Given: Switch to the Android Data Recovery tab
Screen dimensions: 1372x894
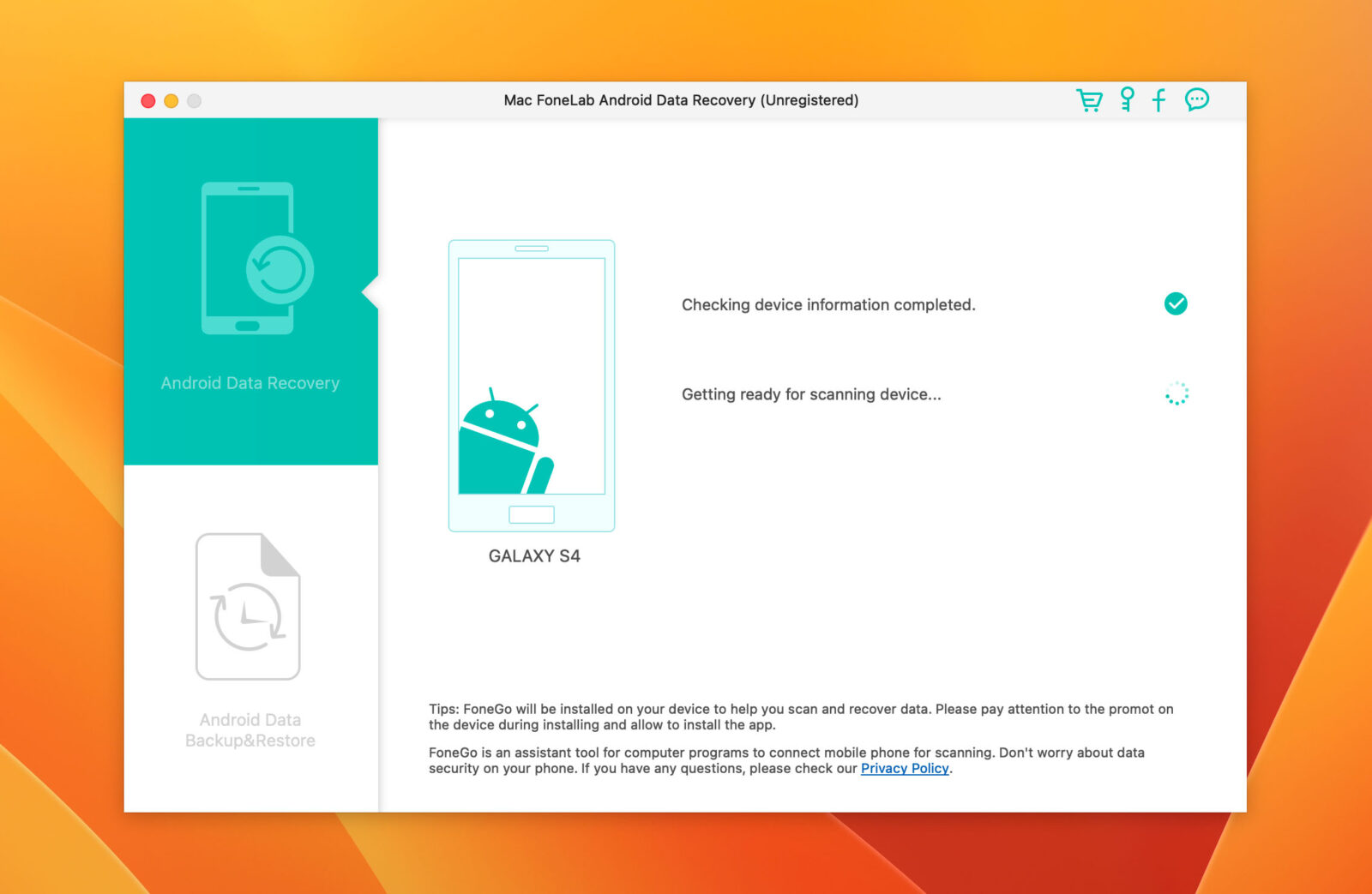Looking at the screenshot, I should coord(250,383).
